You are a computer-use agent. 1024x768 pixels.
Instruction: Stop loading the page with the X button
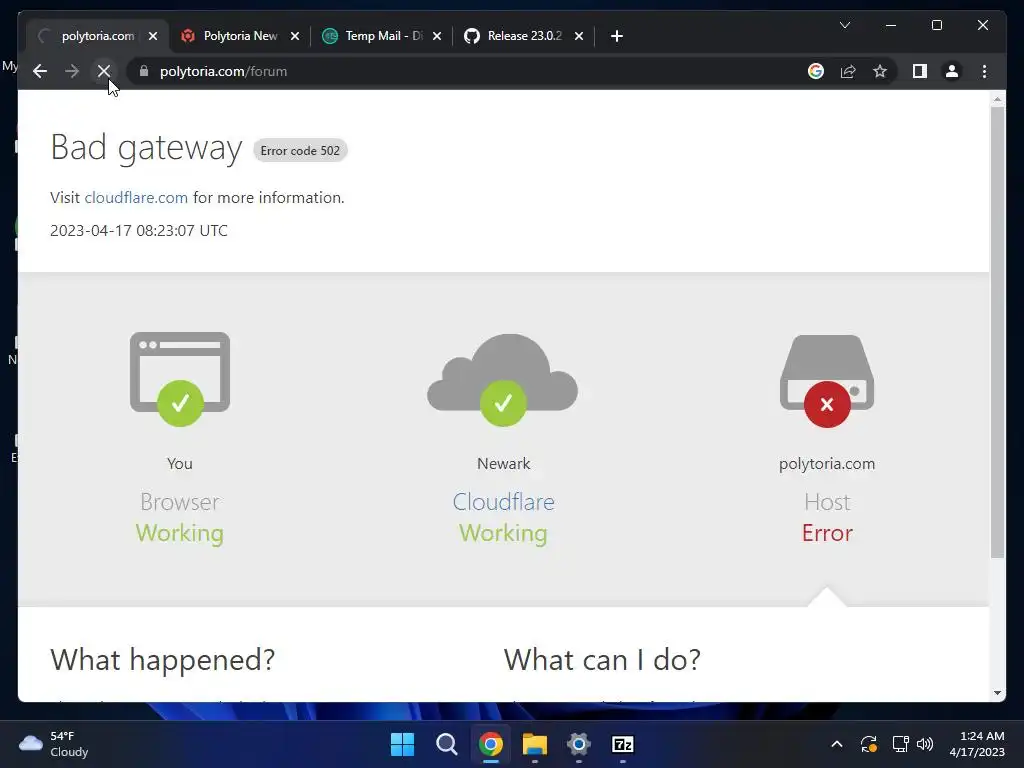[x=104, y=71]
